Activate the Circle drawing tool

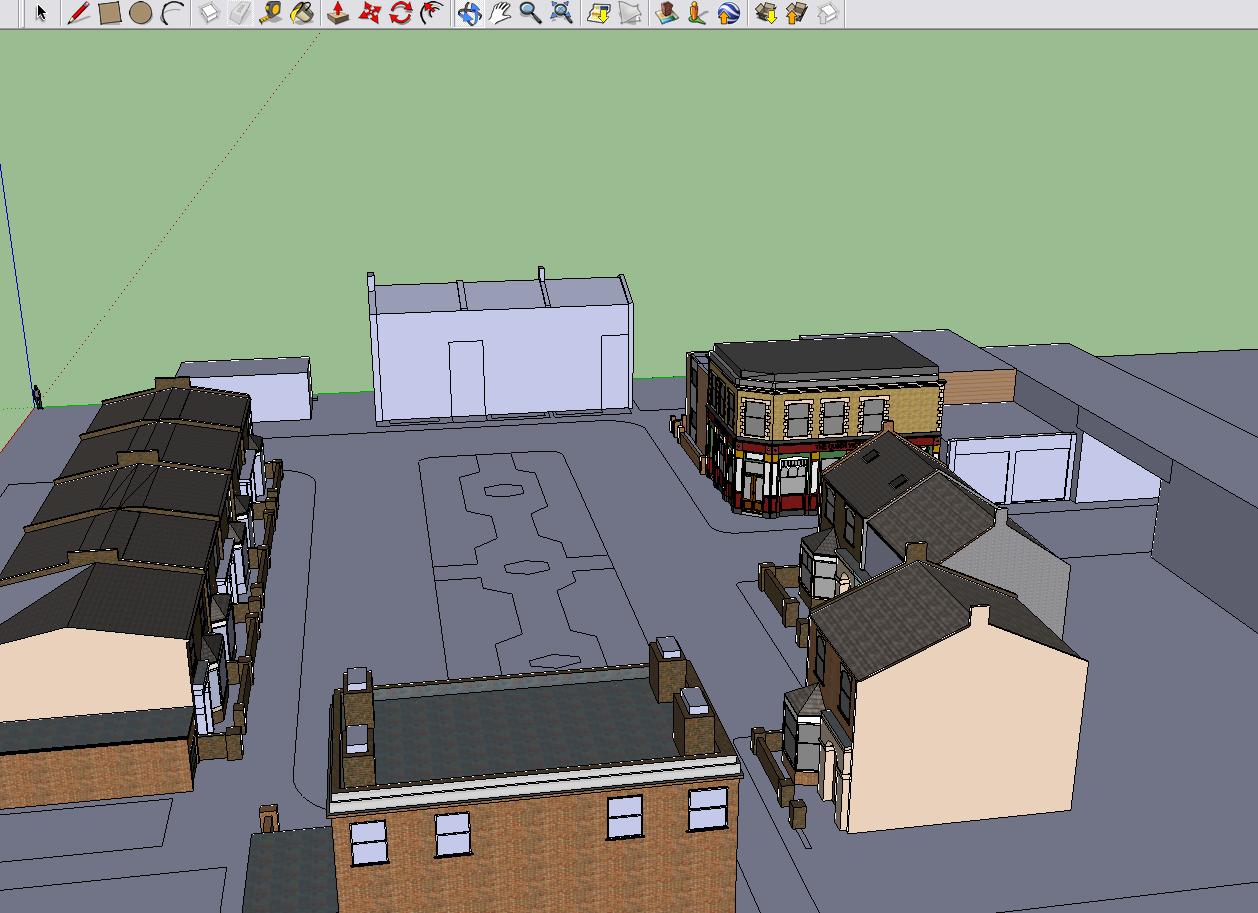click(x=141, y=13)
